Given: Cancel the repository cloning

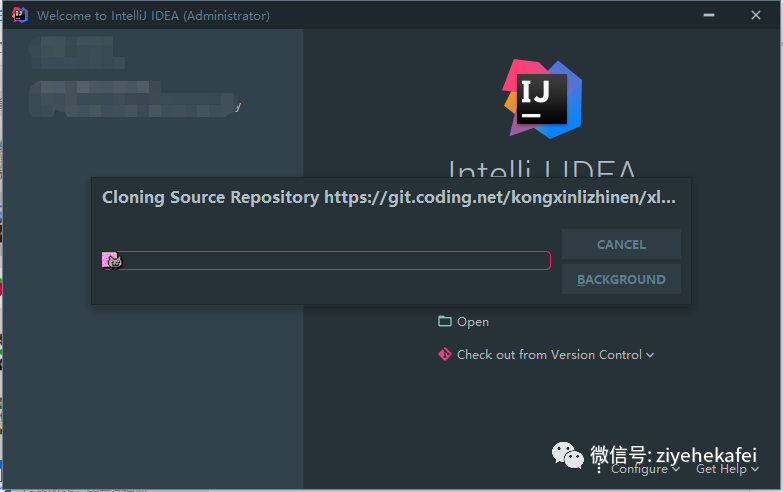Looking at the screenshot, I should [x=621, y=244].
